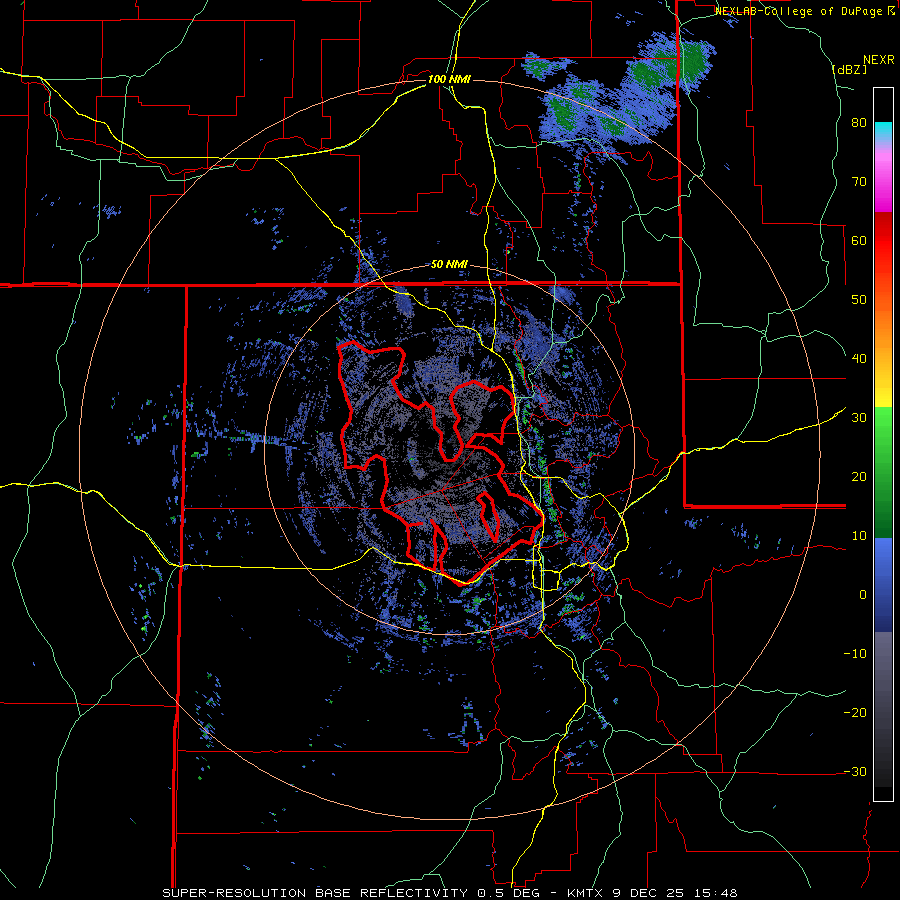Click the -20 value on the dBZ scale
The width and height of the screenshot is (900, 900).
tap(855, 712)
